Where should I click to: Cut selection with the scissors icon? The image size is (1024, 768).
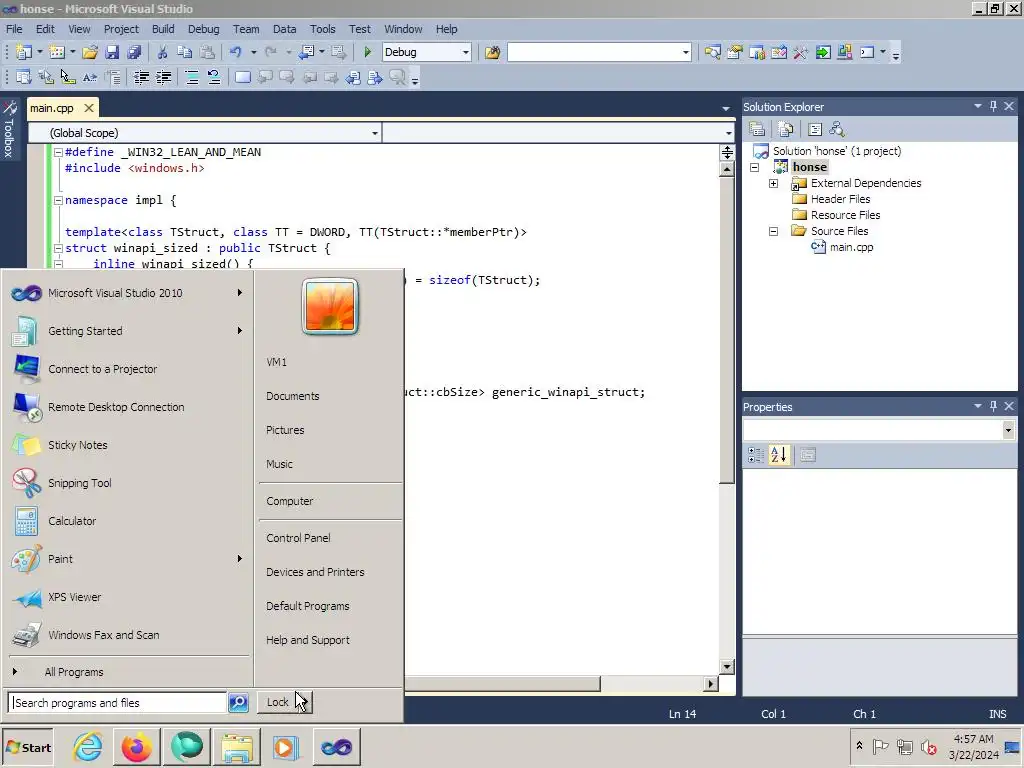point(162,52)
